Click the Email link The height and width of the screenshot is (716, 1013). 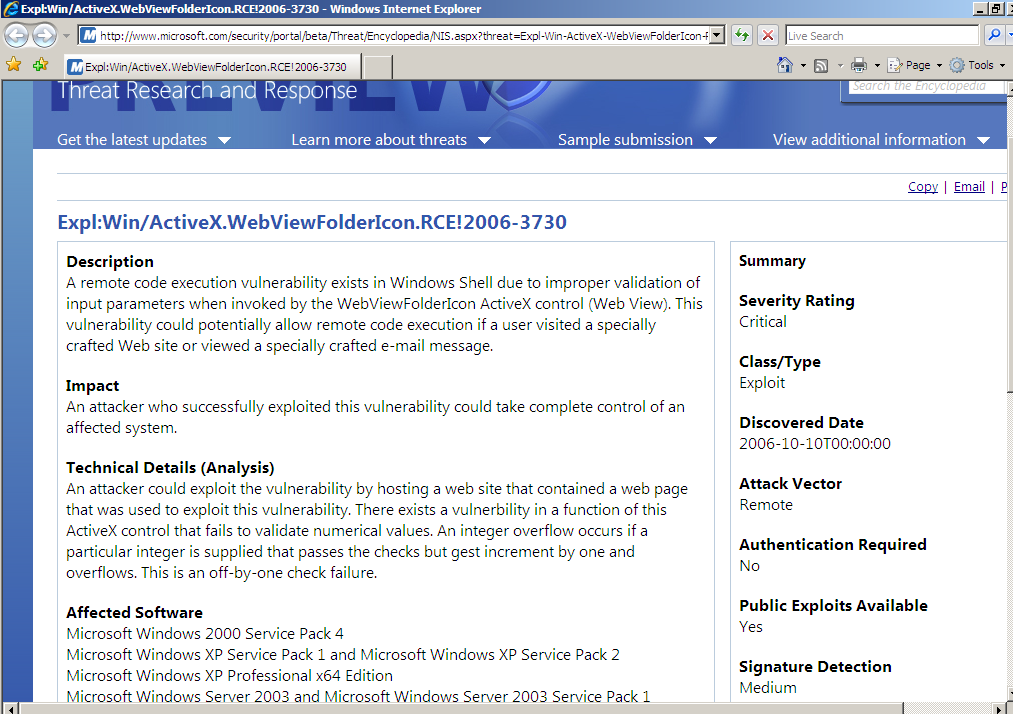click(969, 187)
